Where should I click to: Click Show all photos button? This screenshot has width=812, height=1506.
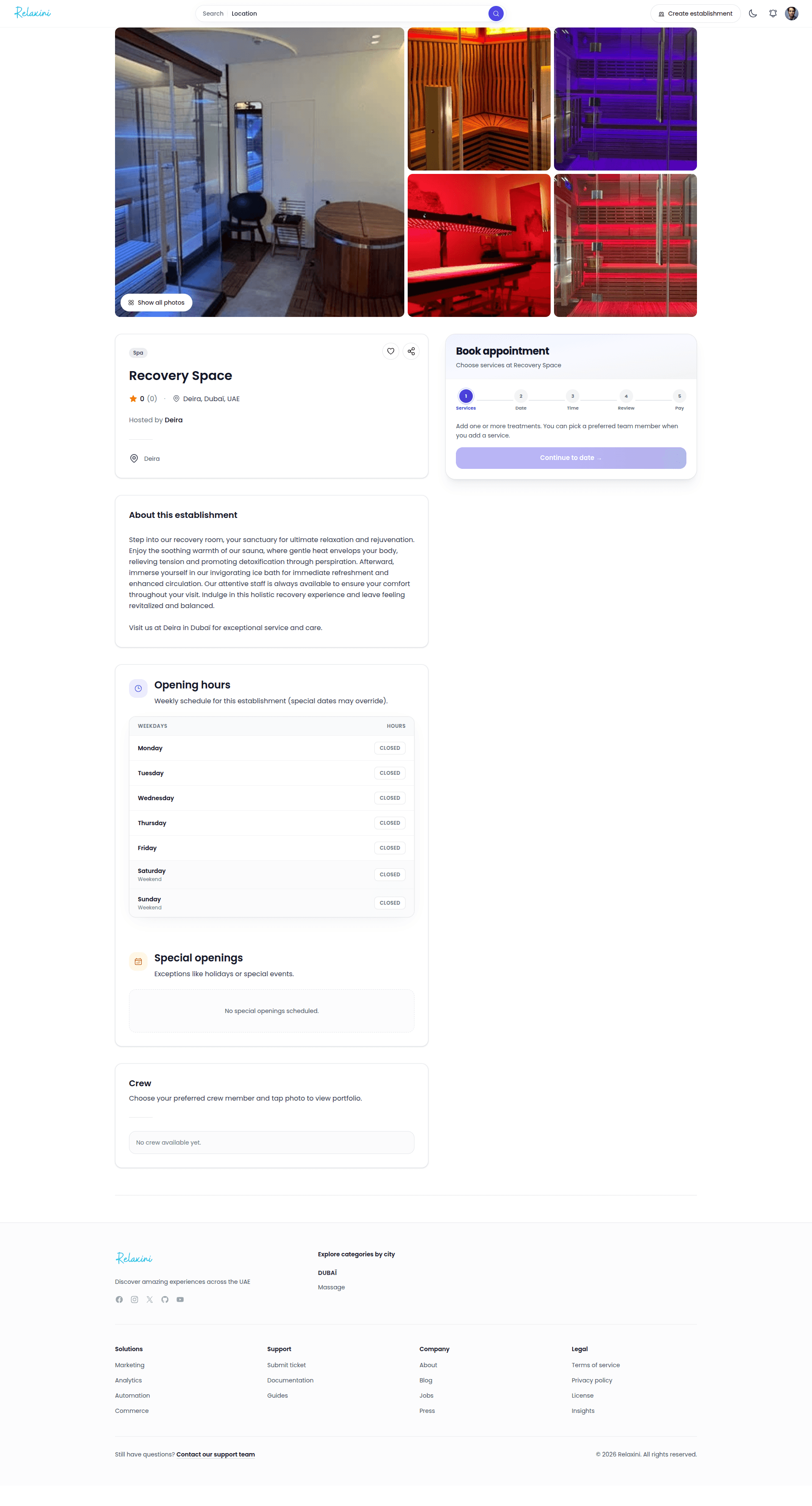click(x=156, y=303)
